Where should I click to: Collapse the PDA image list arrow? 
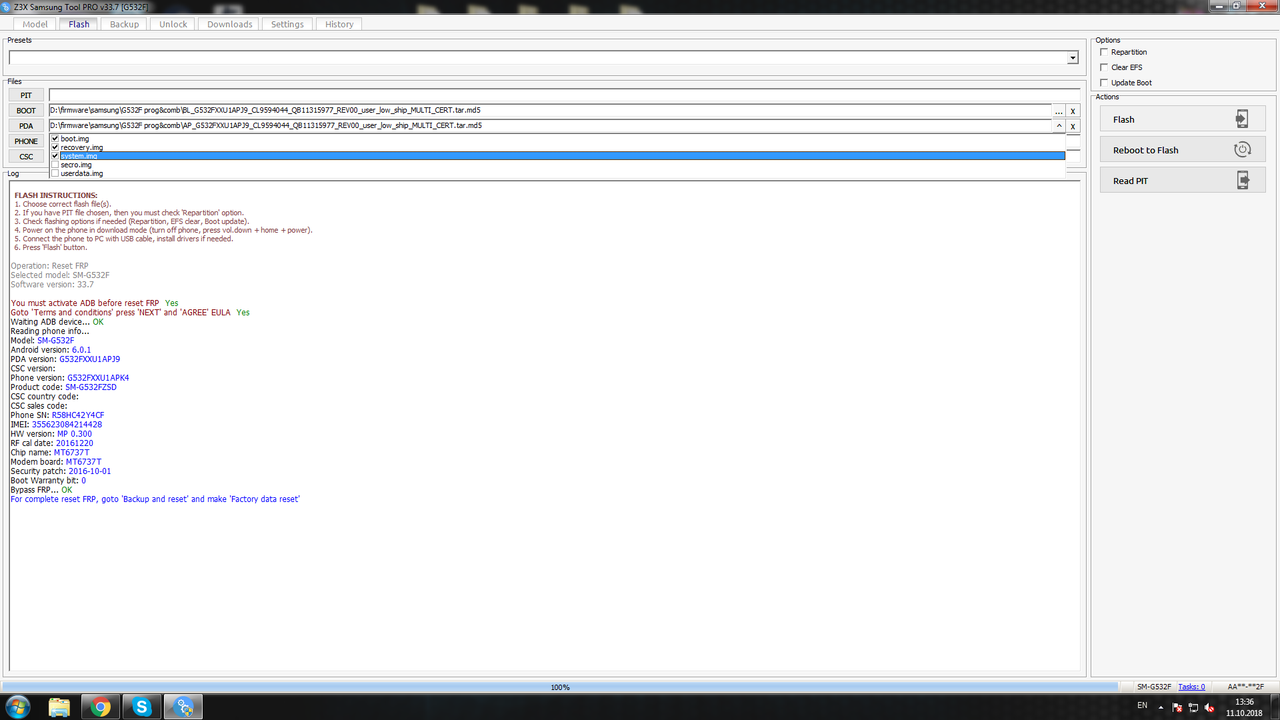click(x=1059, y=126)
